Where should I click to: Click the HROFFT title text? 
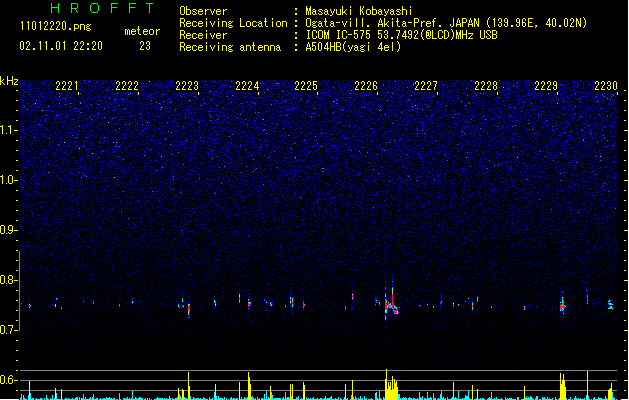(x=102, y=8)
